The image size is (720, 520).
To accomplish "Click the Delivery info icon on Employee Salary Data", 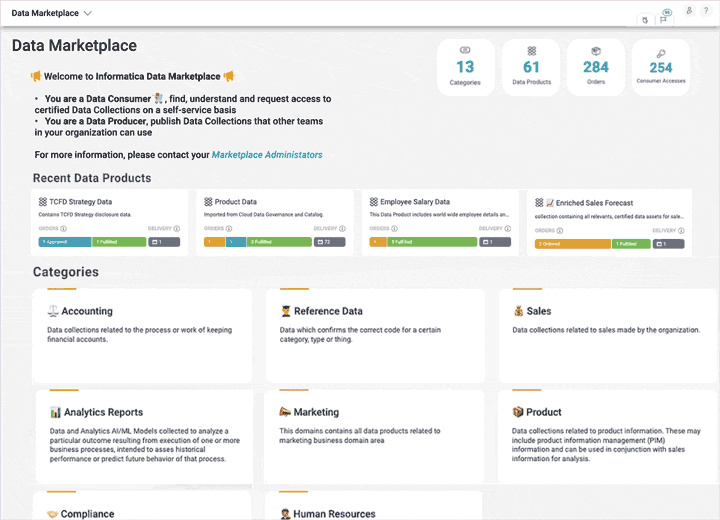I will (x=510, y=229).
